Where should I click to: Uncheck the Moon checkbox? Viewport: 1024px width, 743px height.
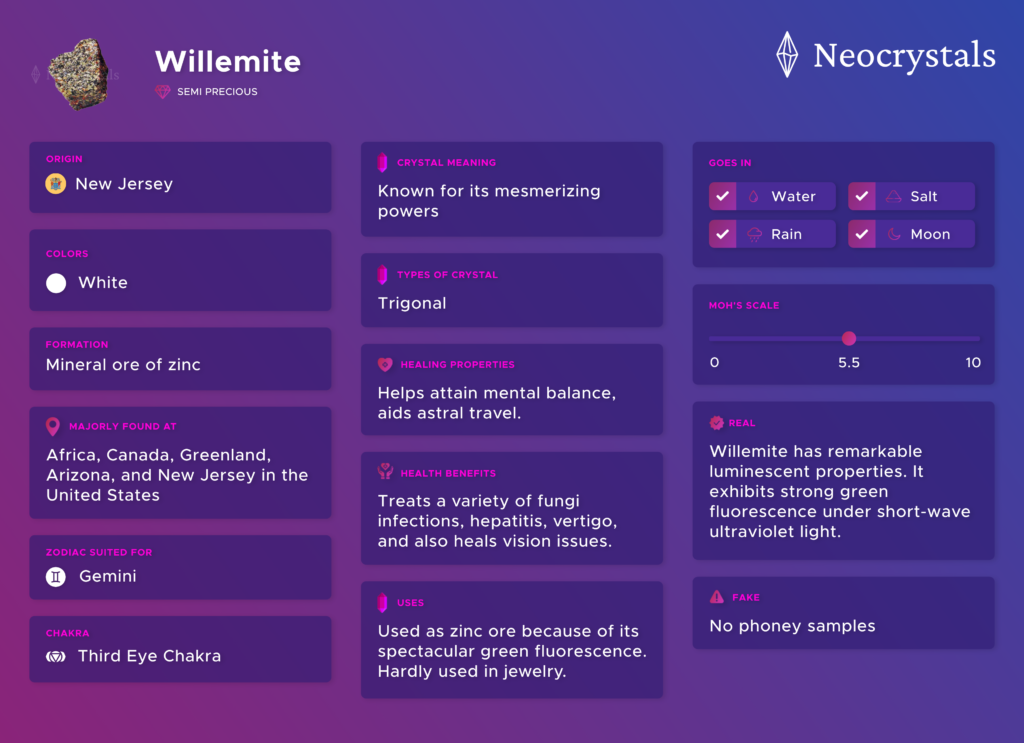[x=861, y=234]
